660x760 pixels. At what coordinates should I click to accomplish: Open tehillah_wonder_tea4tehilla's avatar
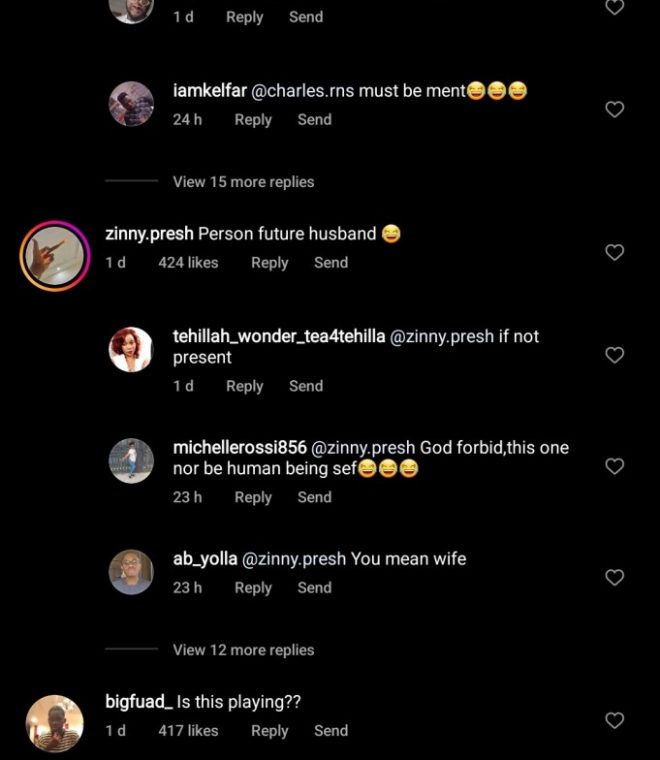[131, 350]
